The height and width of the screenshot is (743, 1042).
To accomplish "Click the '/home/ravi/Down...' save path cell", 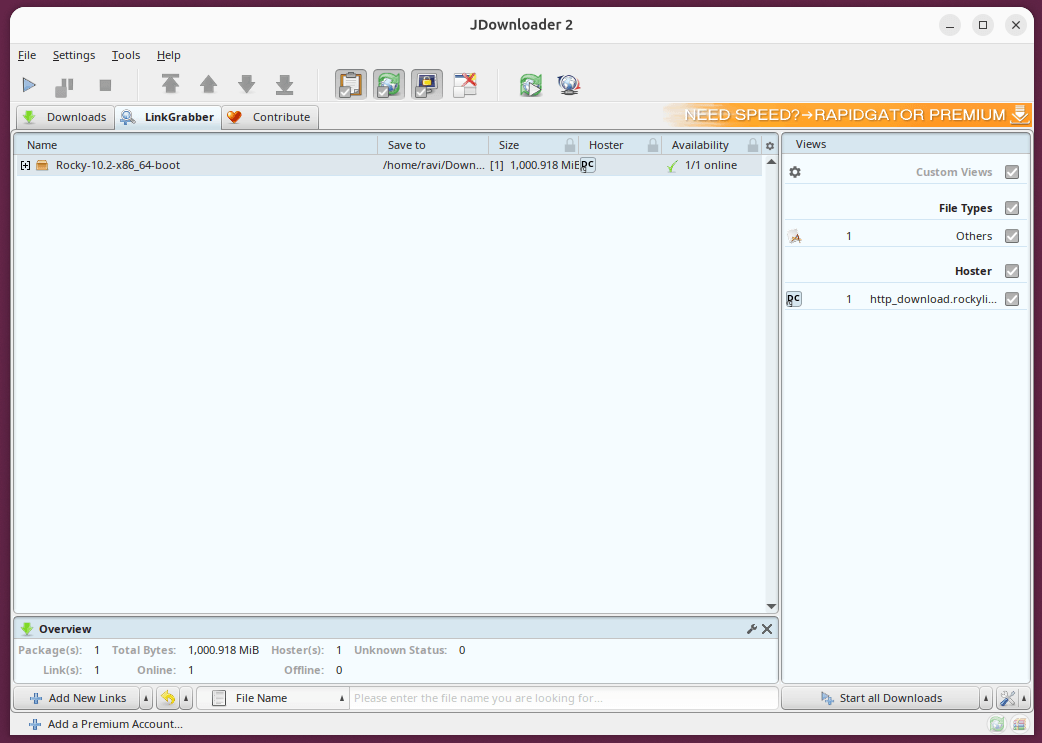I will coord(433,165).
